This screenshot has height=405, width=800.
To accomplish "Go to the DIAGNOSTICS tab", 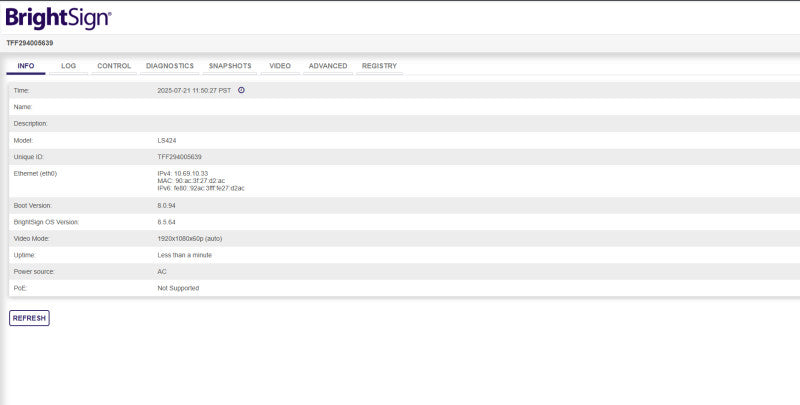I will click(x=170, y=66).
